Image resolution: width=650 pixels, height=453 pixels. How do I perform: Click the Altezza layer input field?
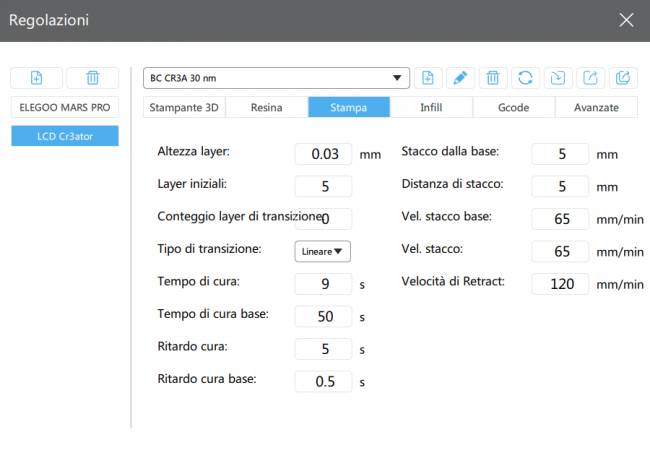[x=323, y=154]
